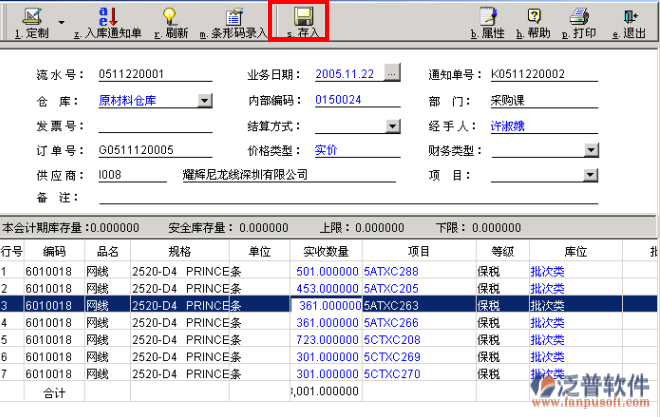Expand the 财务类型 dropdown
660x417 pixels.
(591, 150)
